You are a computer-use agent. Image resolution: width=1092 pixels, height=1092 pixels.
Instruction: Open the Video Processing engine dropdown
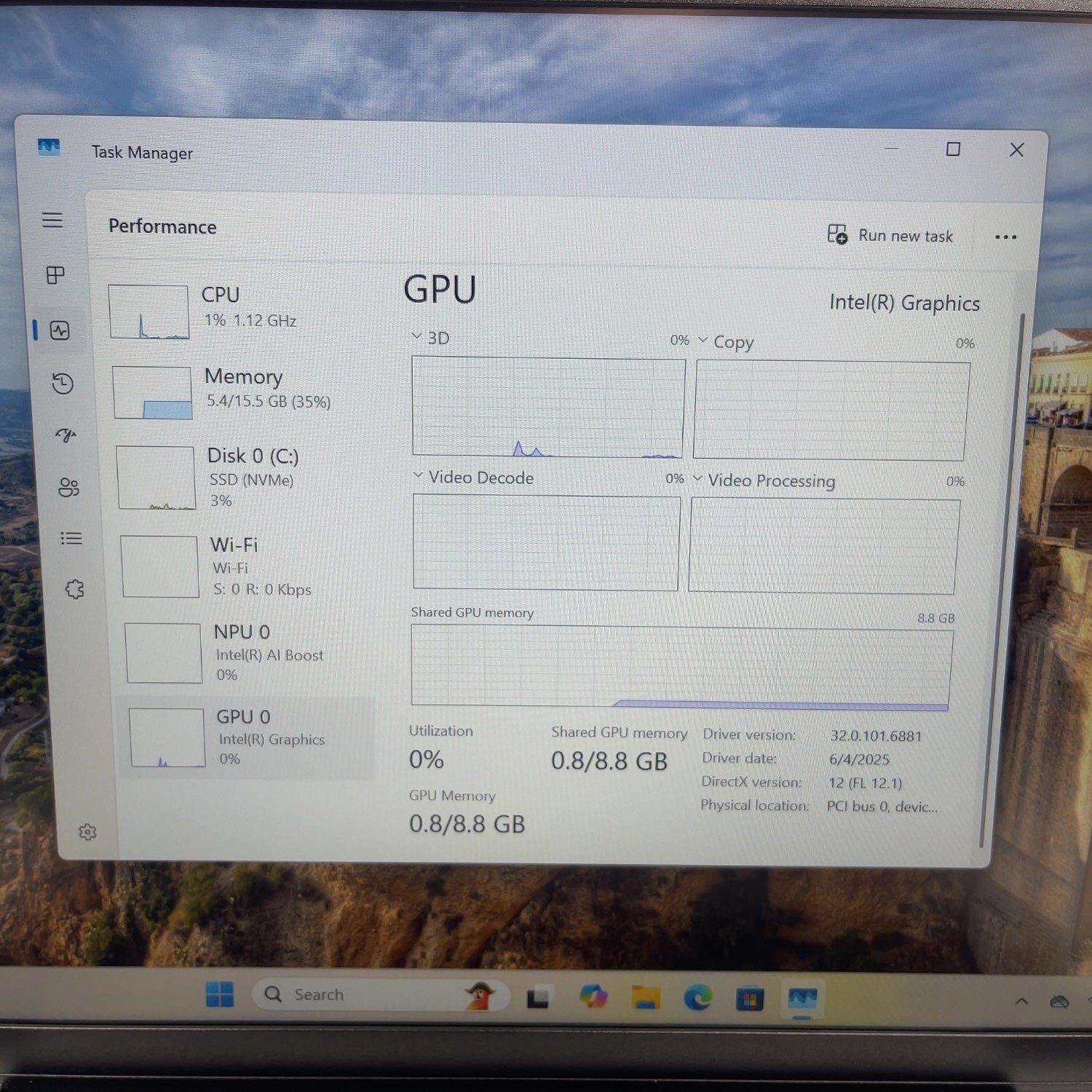coord(697,478)
